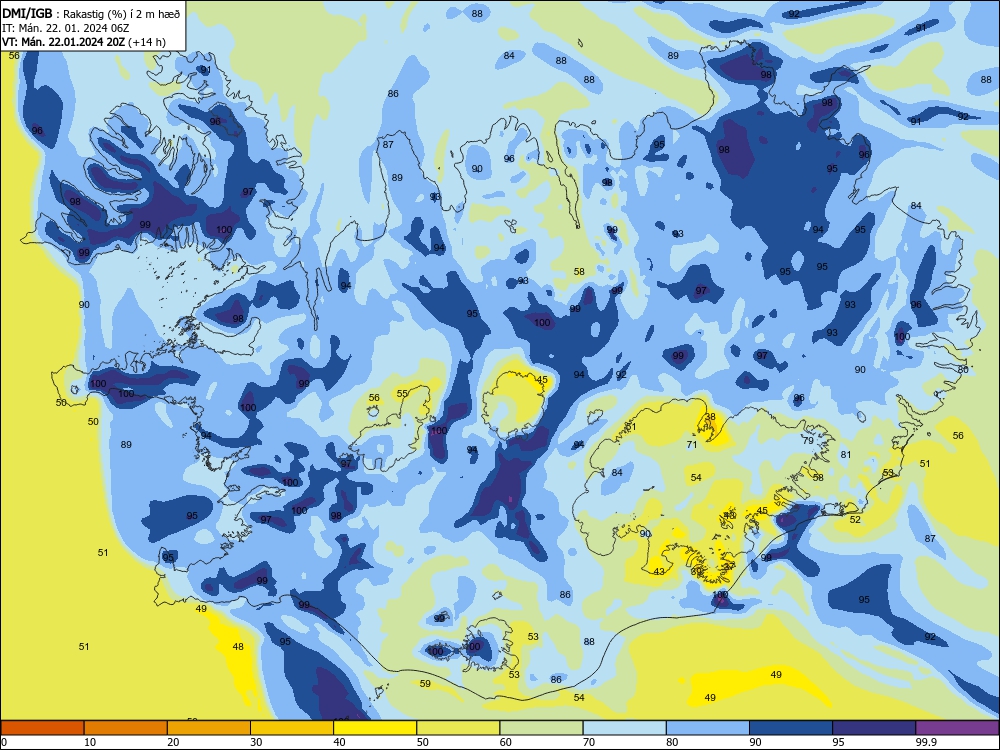Click the purple above-99.9 legend swatch

pos(957,728)
